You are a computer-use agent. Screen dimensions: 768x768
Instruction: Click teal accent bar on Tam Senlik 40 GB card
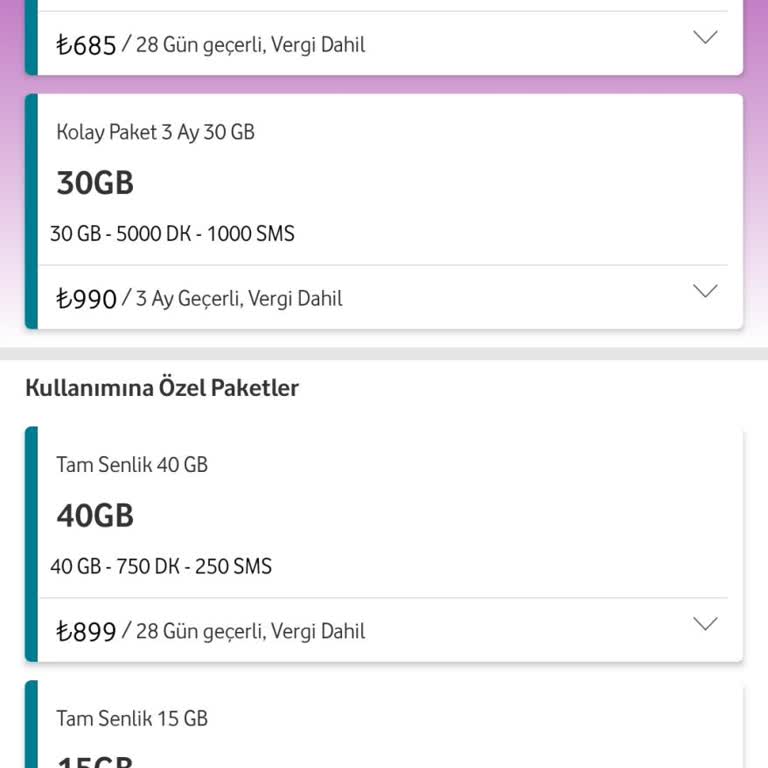pyautogui.click(x=31, y=544)
